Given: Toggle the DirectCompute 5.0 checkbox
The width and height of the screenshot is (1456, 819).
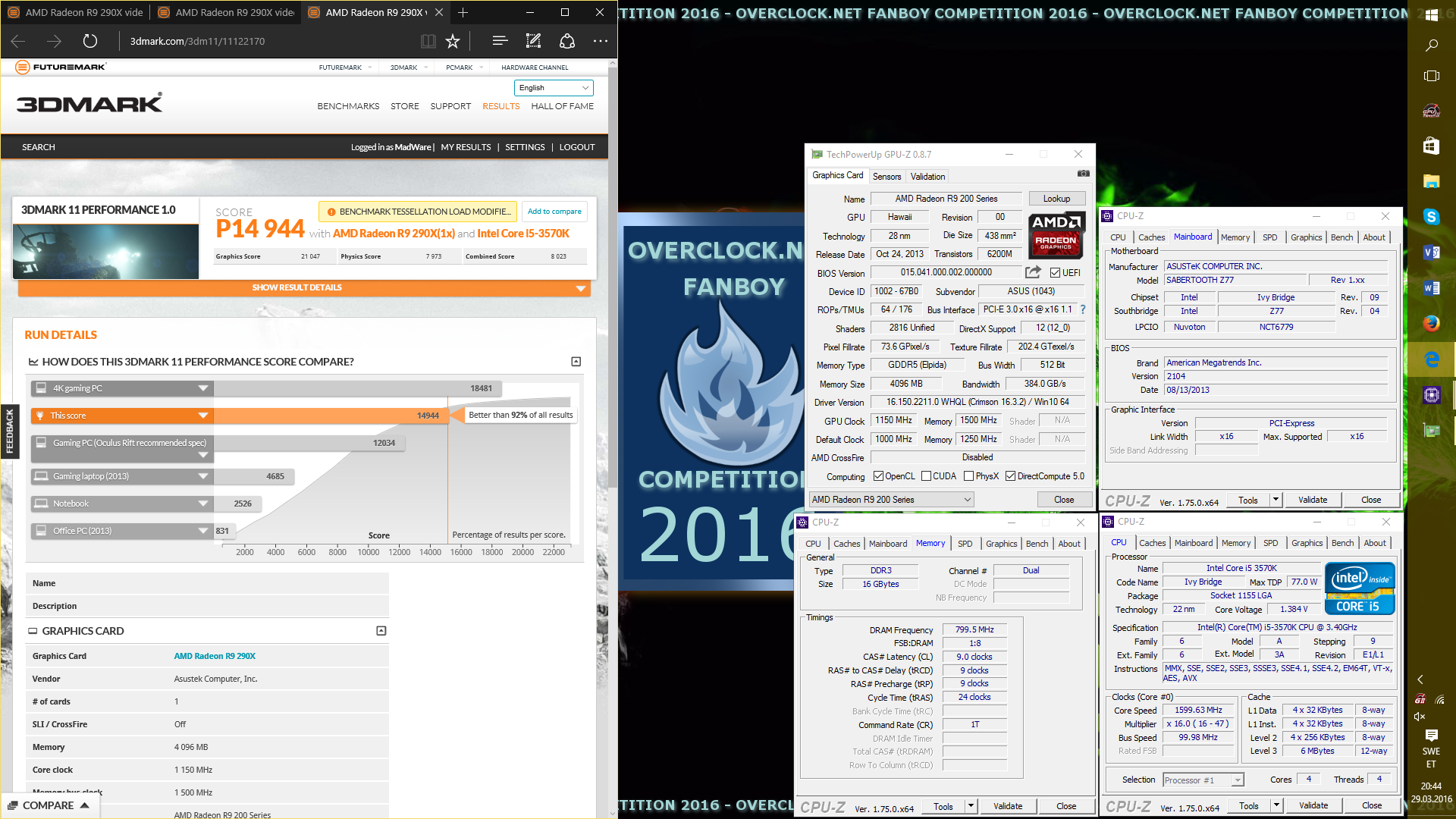Looking at the screenshot, I should (x=1010, y=476).
